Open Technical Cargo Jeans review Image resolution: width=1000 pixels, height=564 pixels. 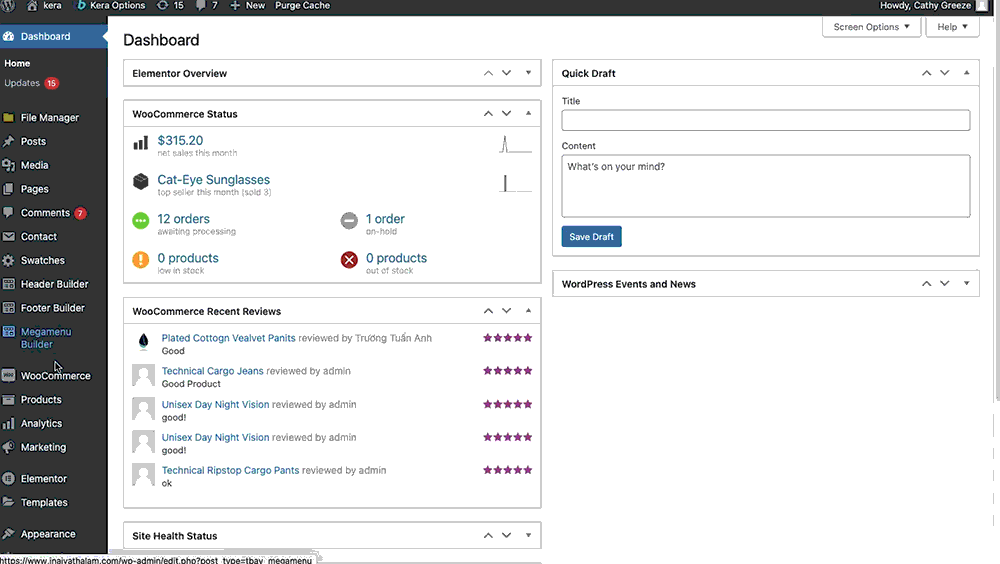pyautogui.click(x=212, y=371)
